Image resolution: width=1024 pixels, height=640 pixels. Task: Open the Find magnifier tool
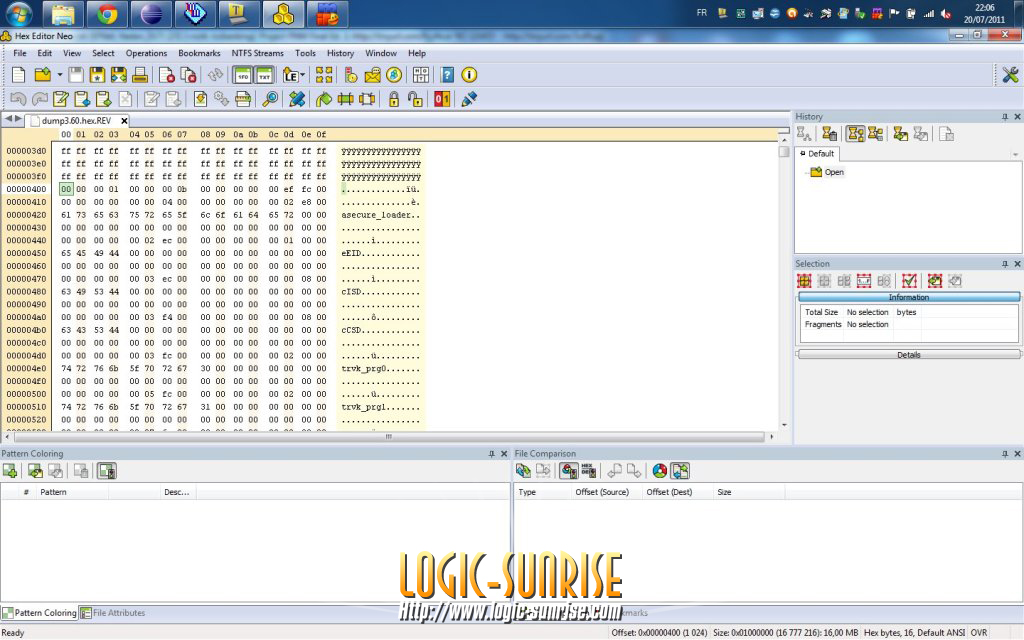pos(270,99)
